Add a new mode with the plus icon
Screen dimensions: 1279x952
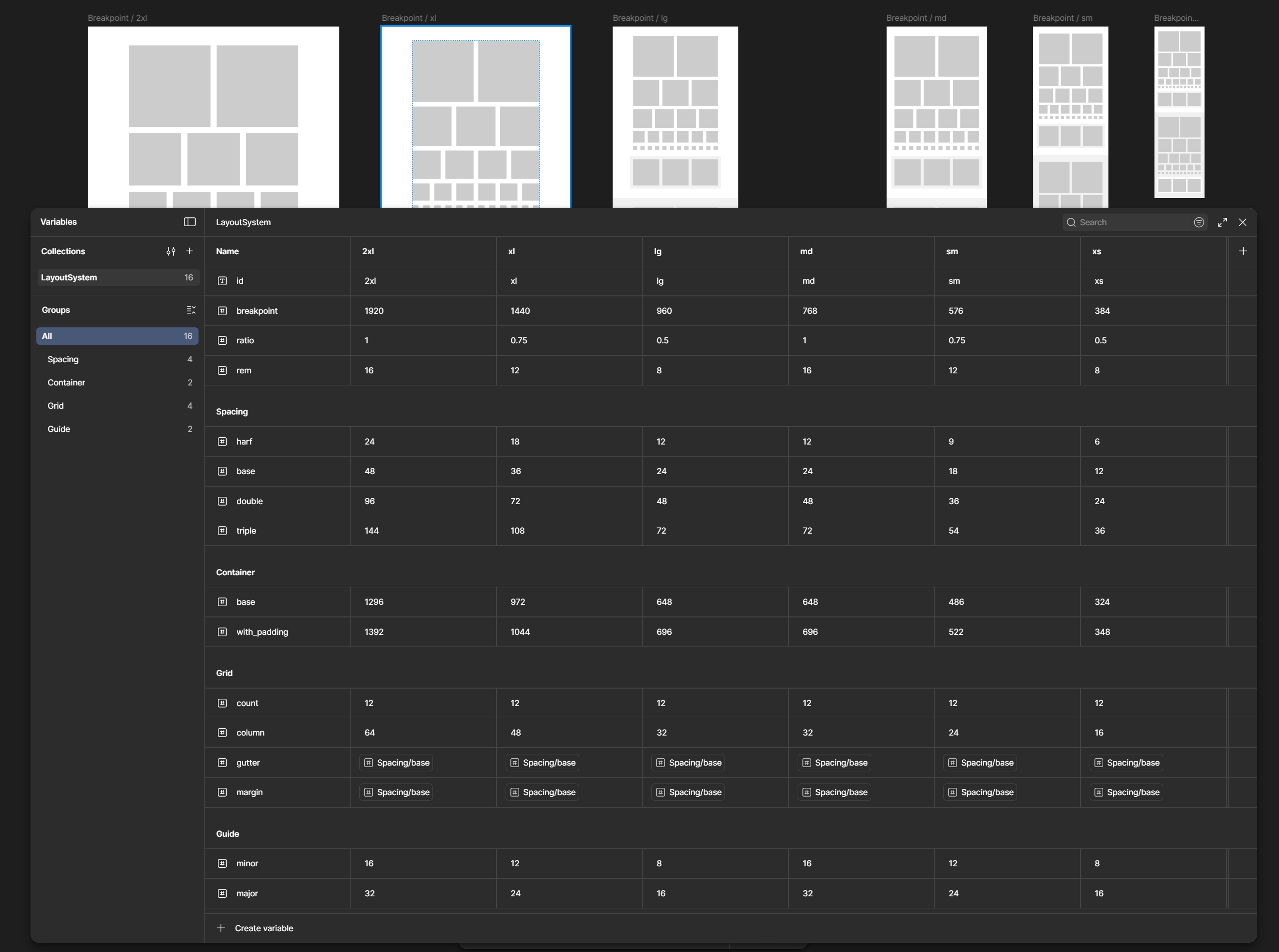(x=1243, y=251)
